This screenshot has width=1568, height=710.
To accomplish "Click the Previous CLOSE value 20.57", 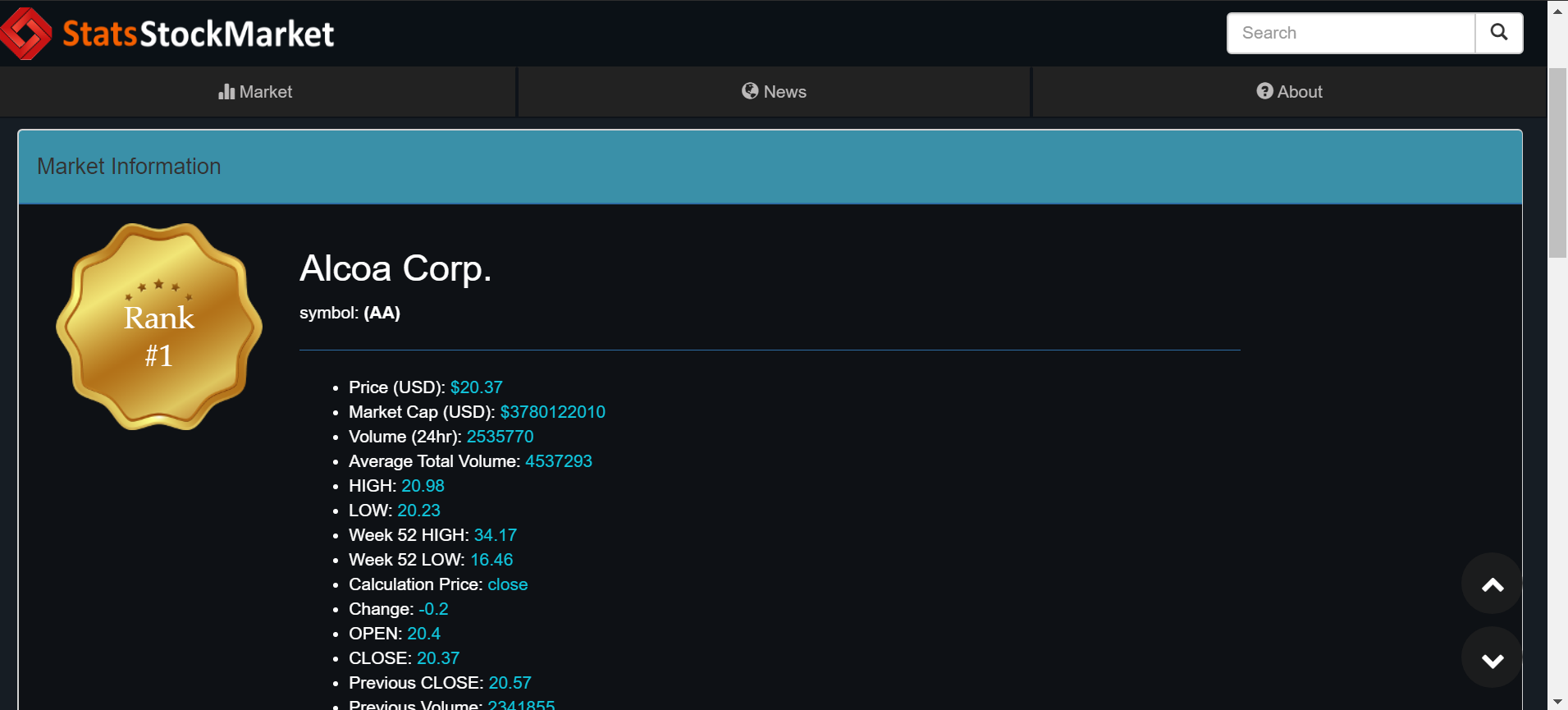I will pos(510,683).
